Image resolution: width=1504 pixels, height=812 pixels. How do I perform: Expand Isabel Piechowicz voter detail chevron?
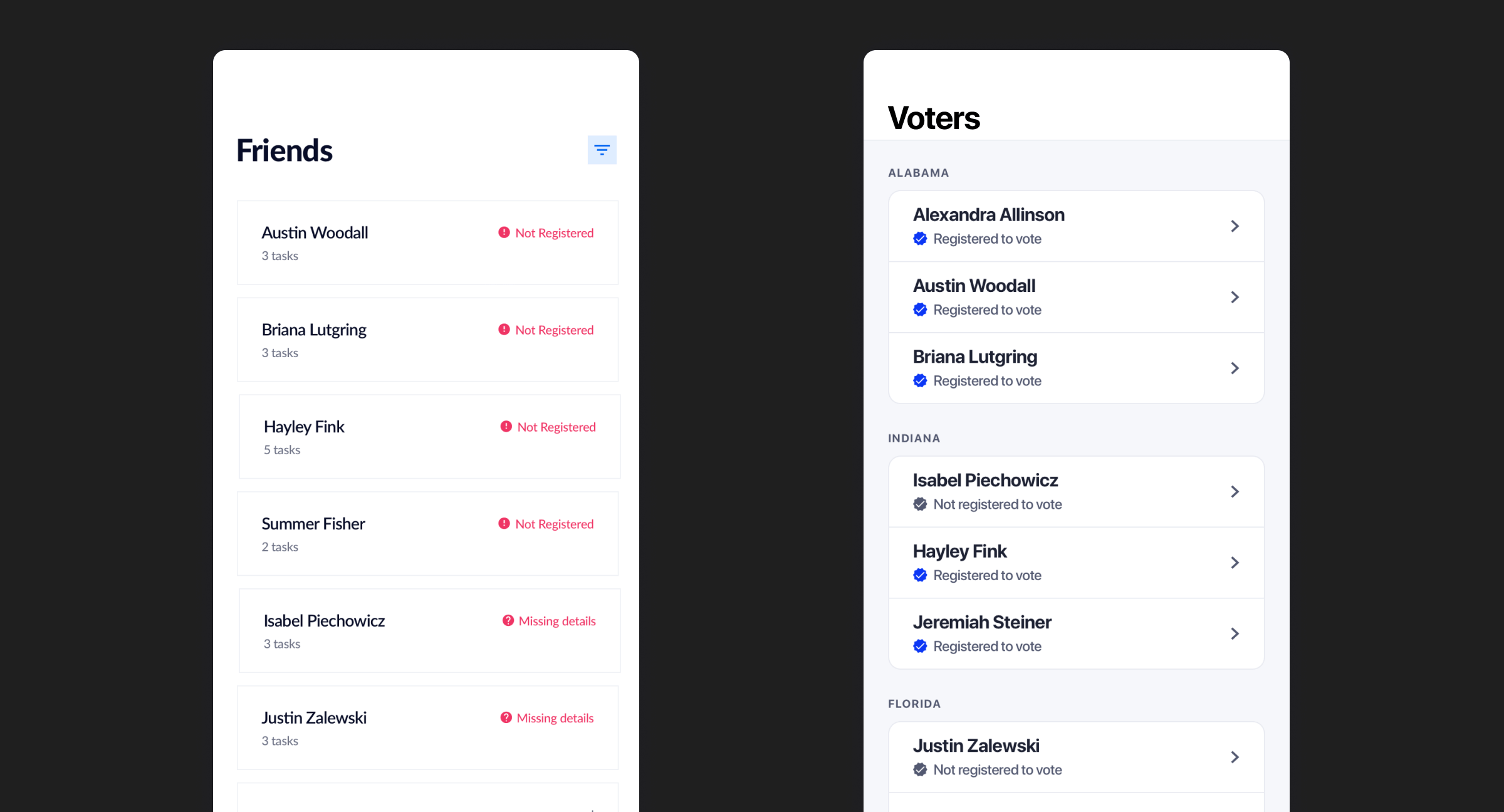pos(1235,491)
